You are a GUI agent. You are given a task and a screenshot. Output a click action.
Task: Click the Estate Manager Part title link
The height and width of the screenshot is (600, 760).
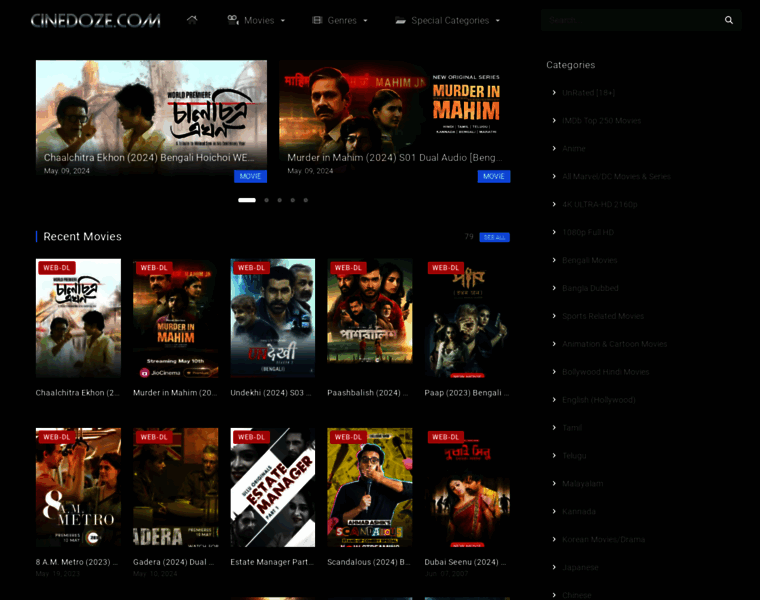point(272,562)
